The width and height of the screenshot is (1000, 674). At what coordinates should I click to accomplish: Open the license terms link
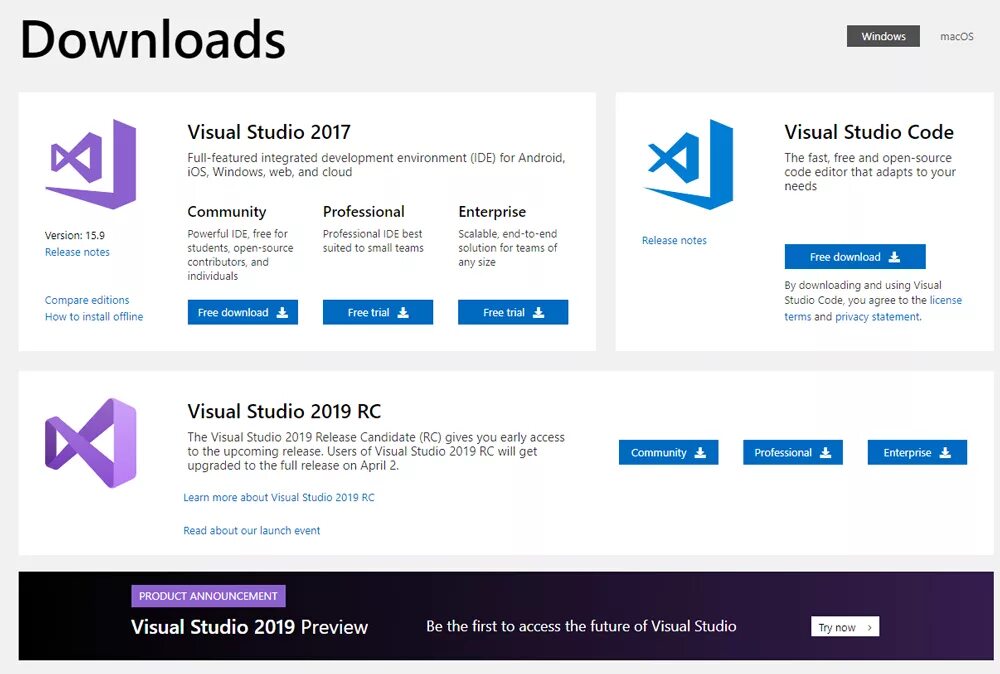[945, 300]
